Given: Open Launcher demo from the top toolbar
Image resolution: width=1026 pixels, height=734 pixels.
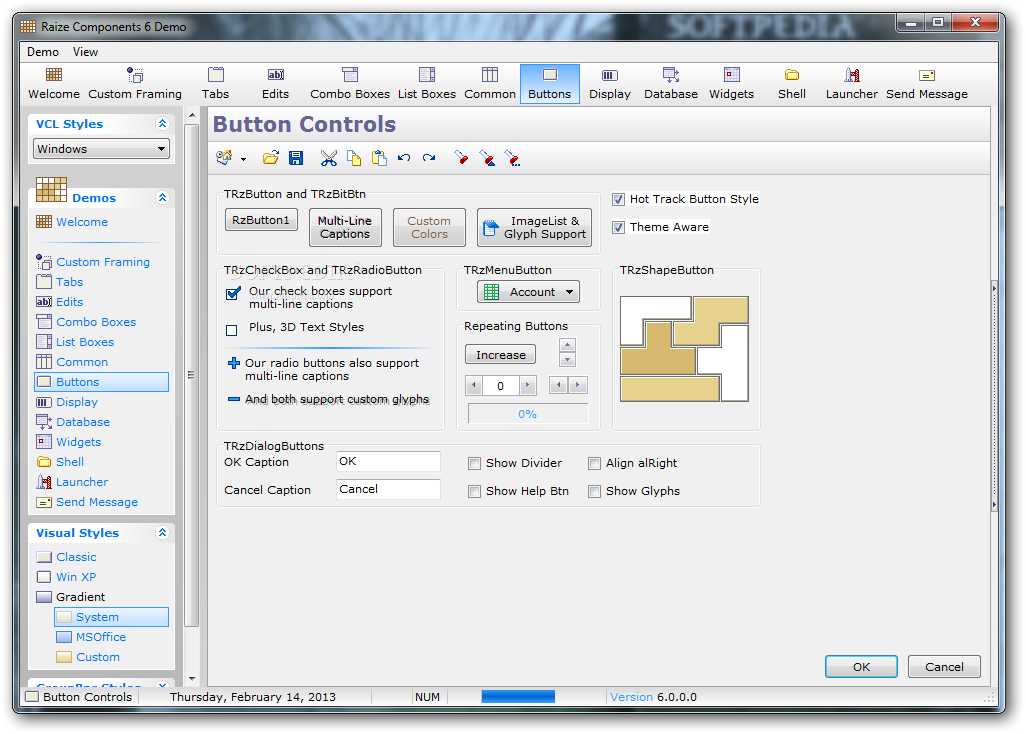Looking at the screenshot, I should click(851, 84).
